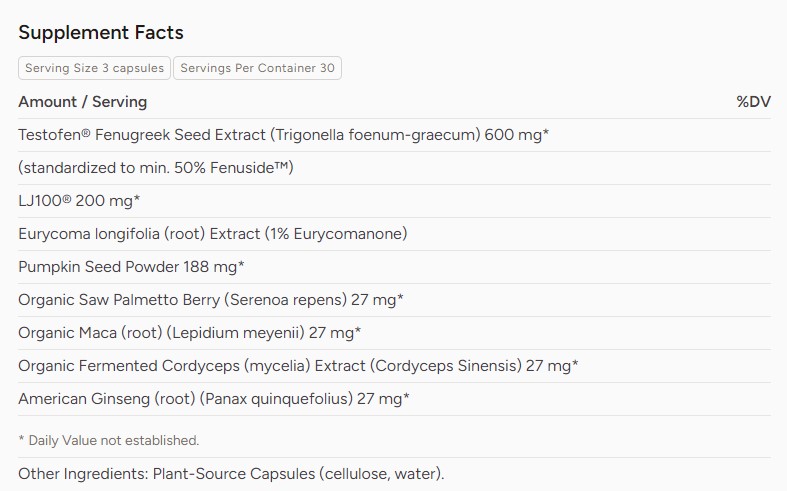Image resolution: width=787 pixels, height=491 pixels.
Task: Click the Organic Saw Palmetto Berry row
Action: click(395, 300)
